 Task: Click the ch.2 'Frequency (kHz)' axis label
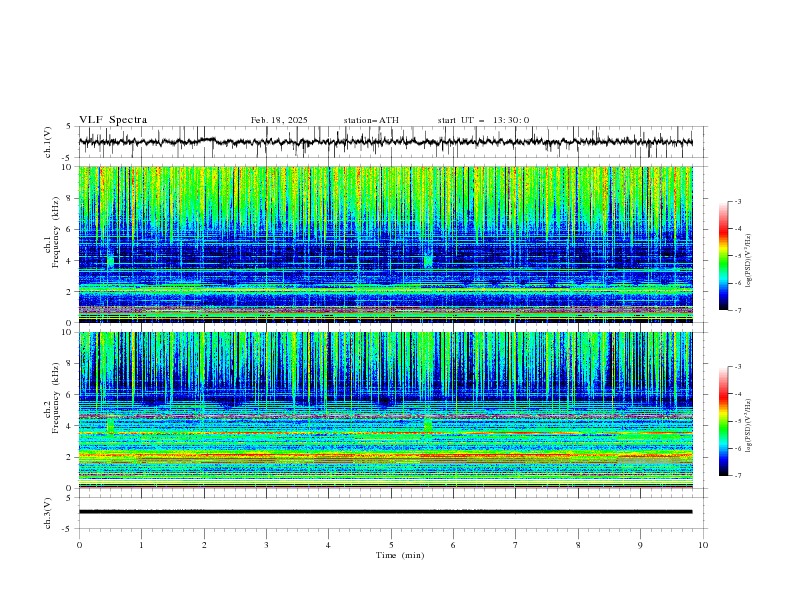(x=56, y=397)
